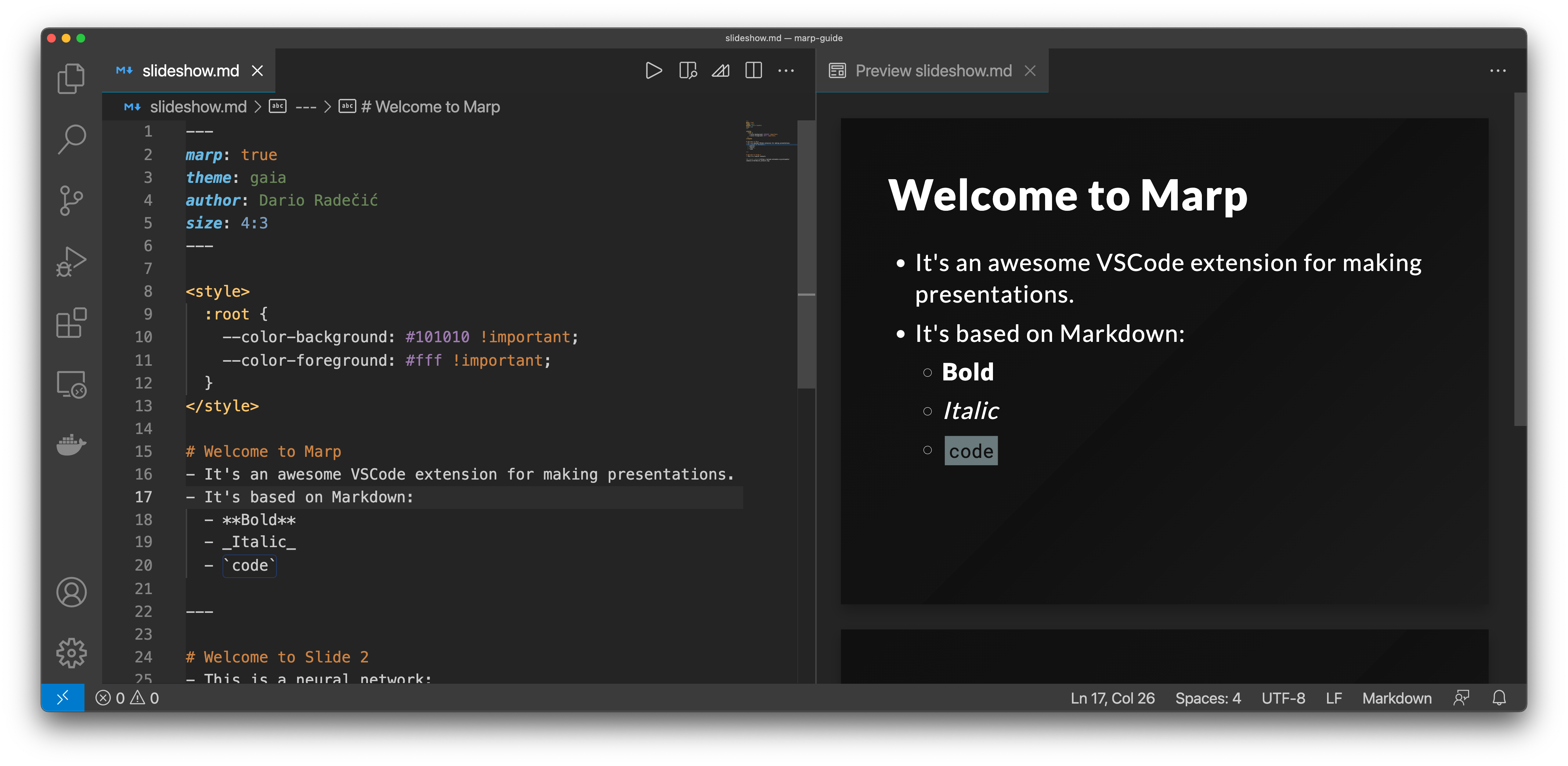Open Run and Debug view

point(71,262)
